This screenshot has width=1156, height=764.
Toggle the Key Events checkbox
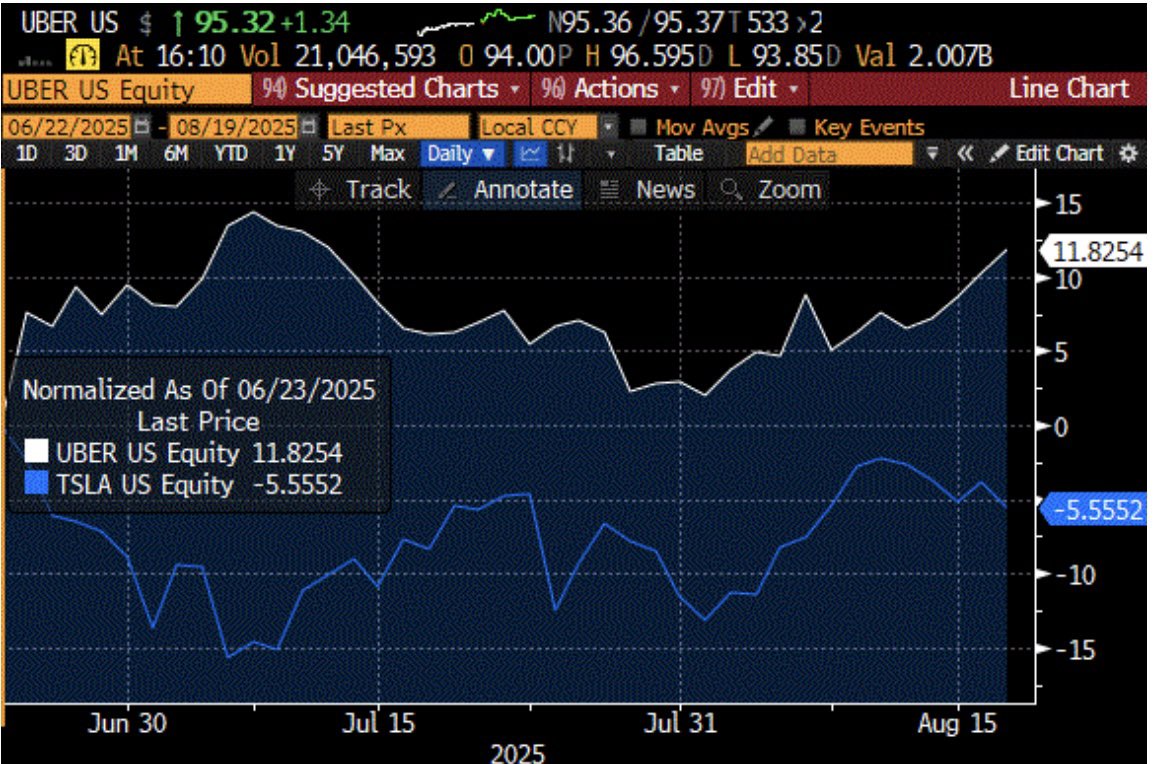click(x=796, y=127)
